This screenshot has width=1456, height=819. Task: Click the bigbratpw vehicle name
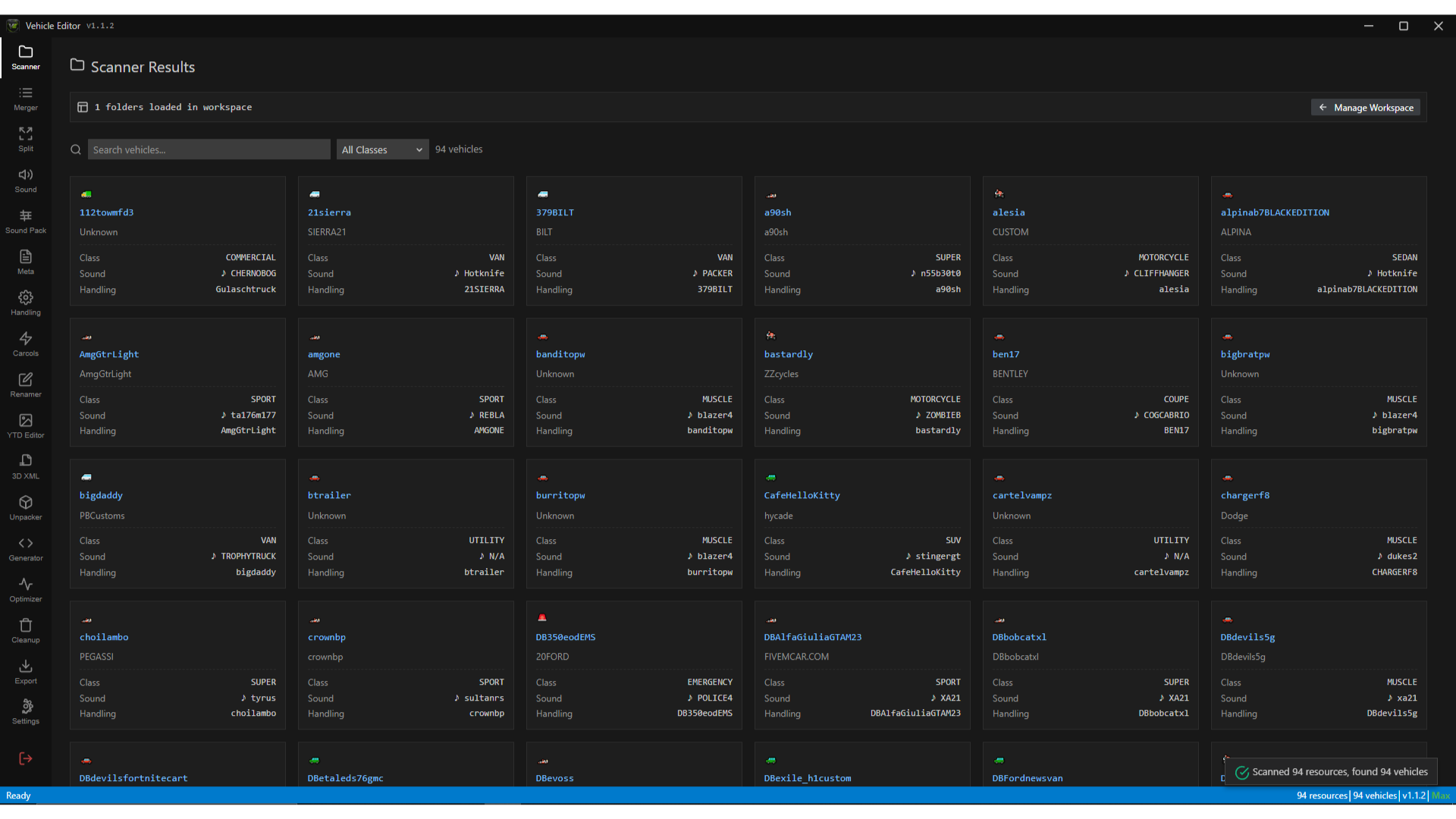(1245, 354)
